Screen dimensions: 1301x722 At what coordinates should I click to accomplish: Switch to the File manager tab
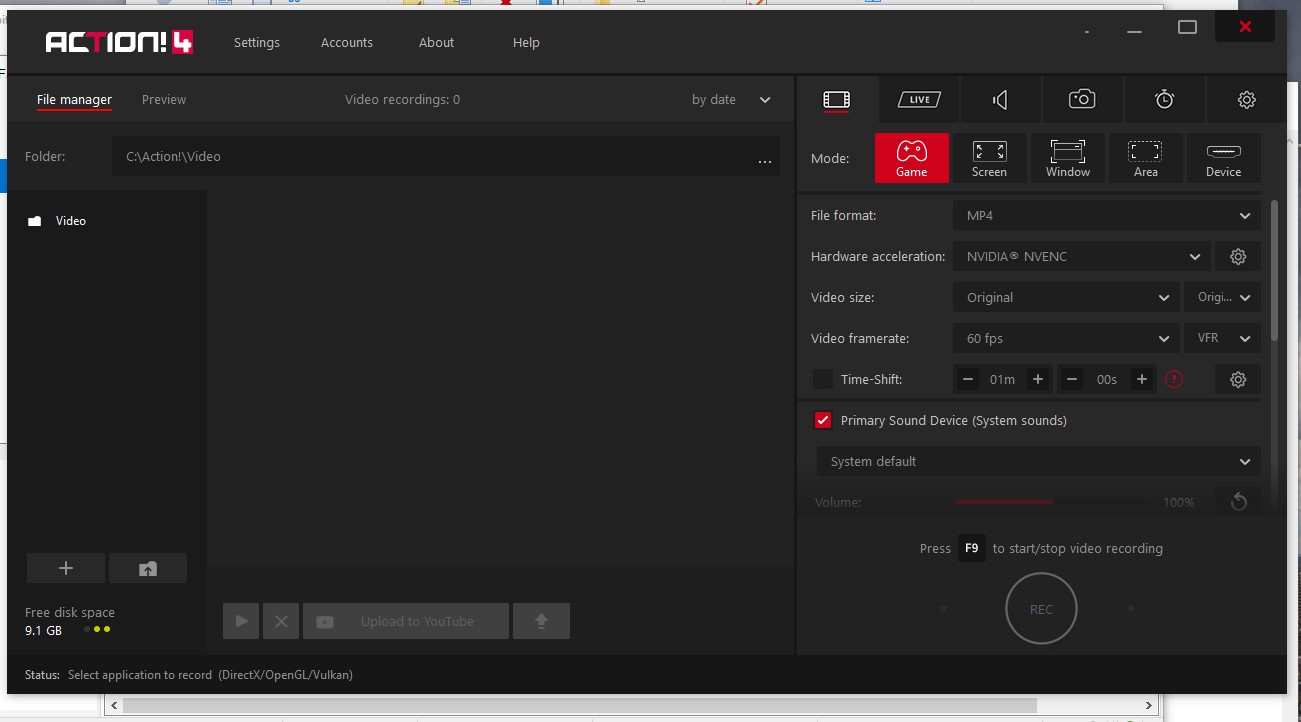tap(74, 99)
